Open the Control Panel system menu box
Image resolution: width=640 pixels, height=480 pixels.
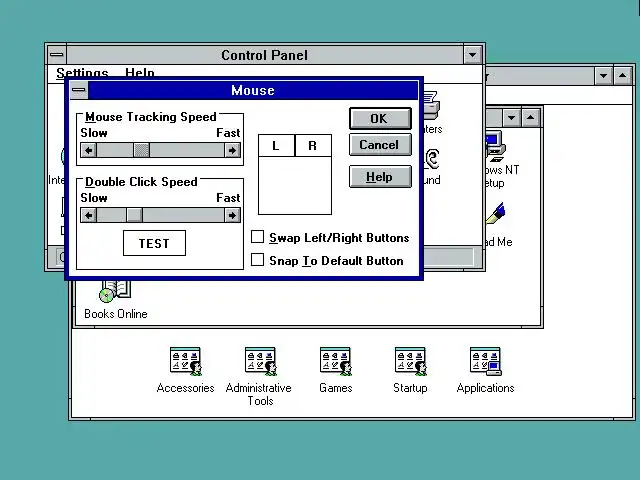tap(57, 55)
